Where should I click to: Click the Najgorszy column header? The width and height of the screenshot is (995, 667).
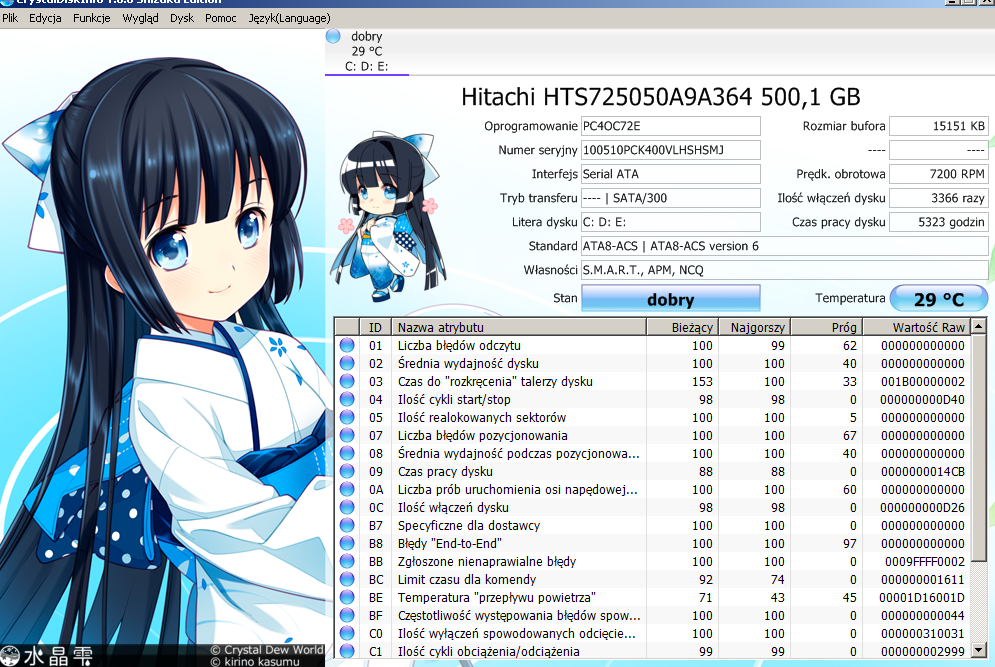(754, 327)
